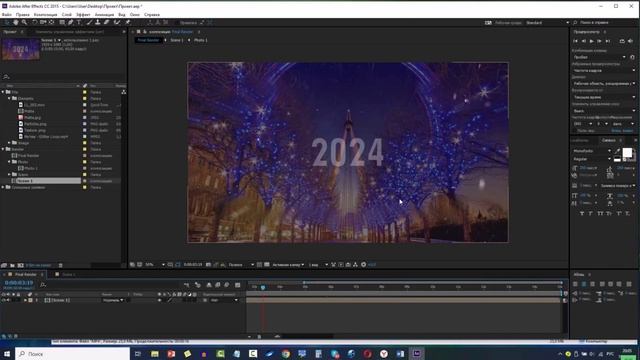This screenshot has width=640, height=360.
Task: Select the Clone Stamp tool
Action: (98, 22)
